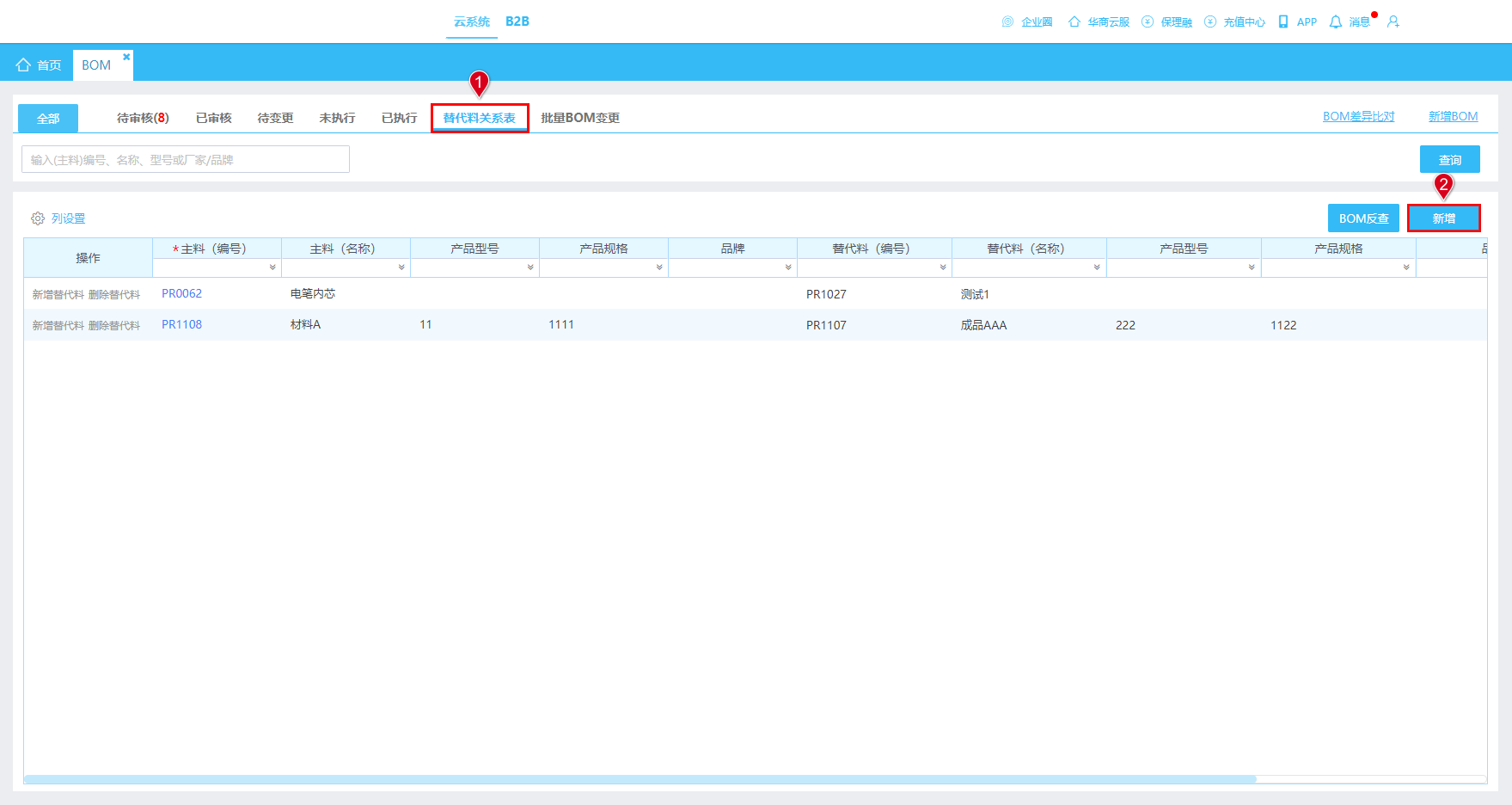
Task: Open 华商云服 via its house icon
Action: click(x=1074, y=22)
